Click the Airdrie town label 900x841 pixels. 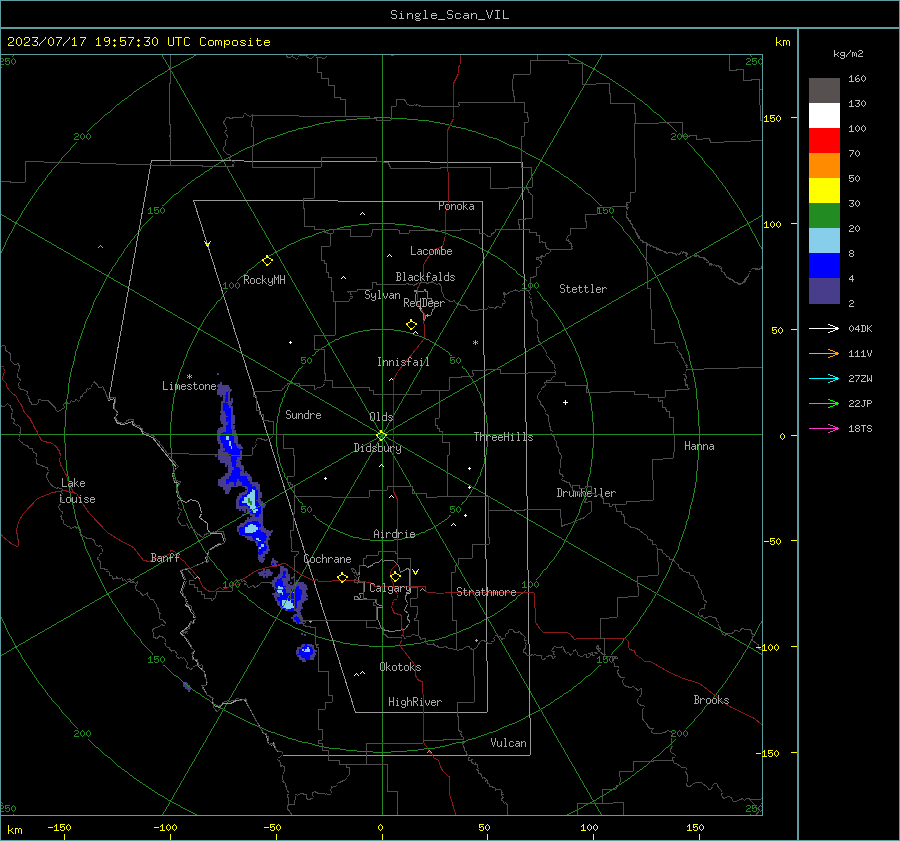coord(394,534)
